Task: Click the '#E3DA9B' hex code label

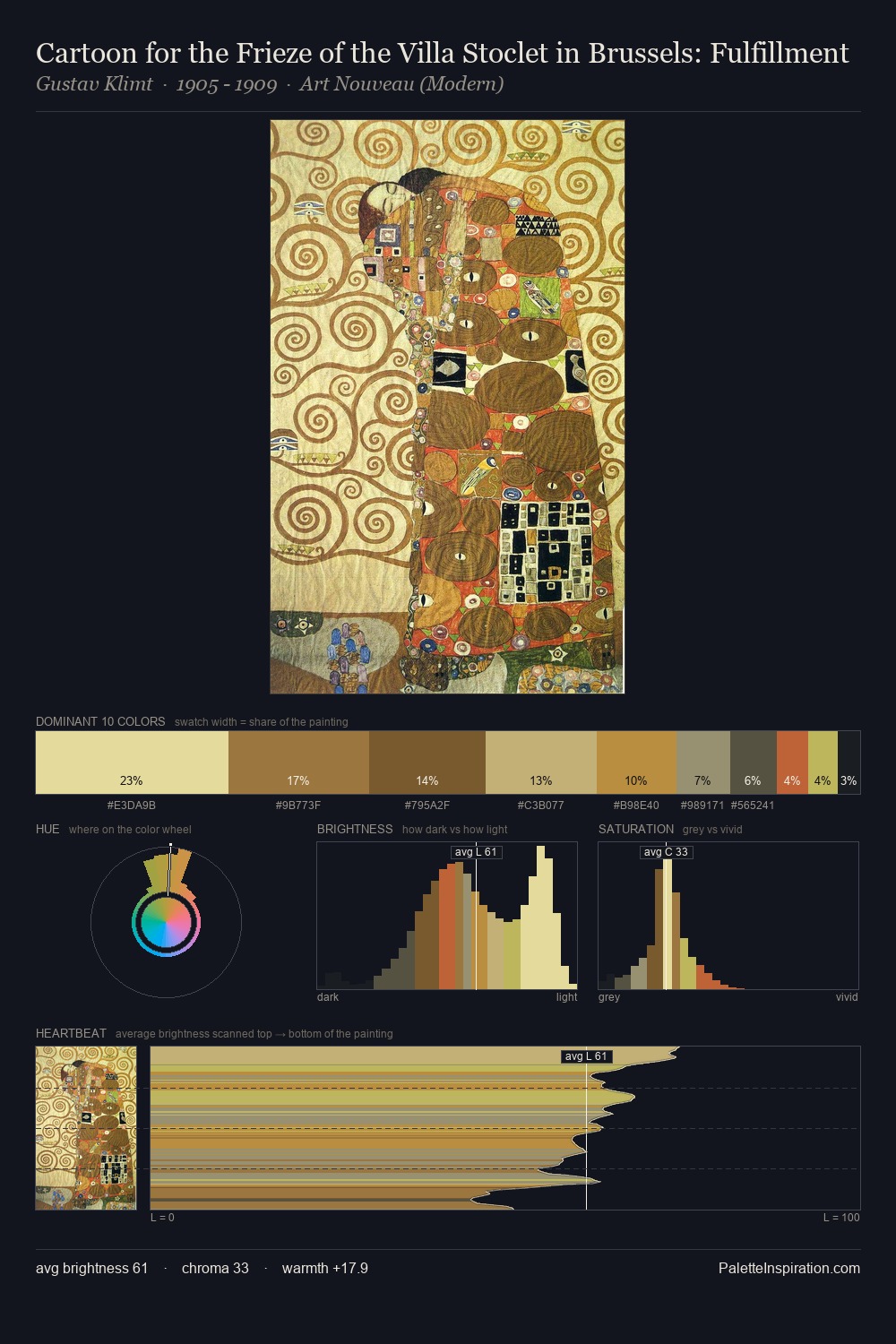Action: point(132,806)
